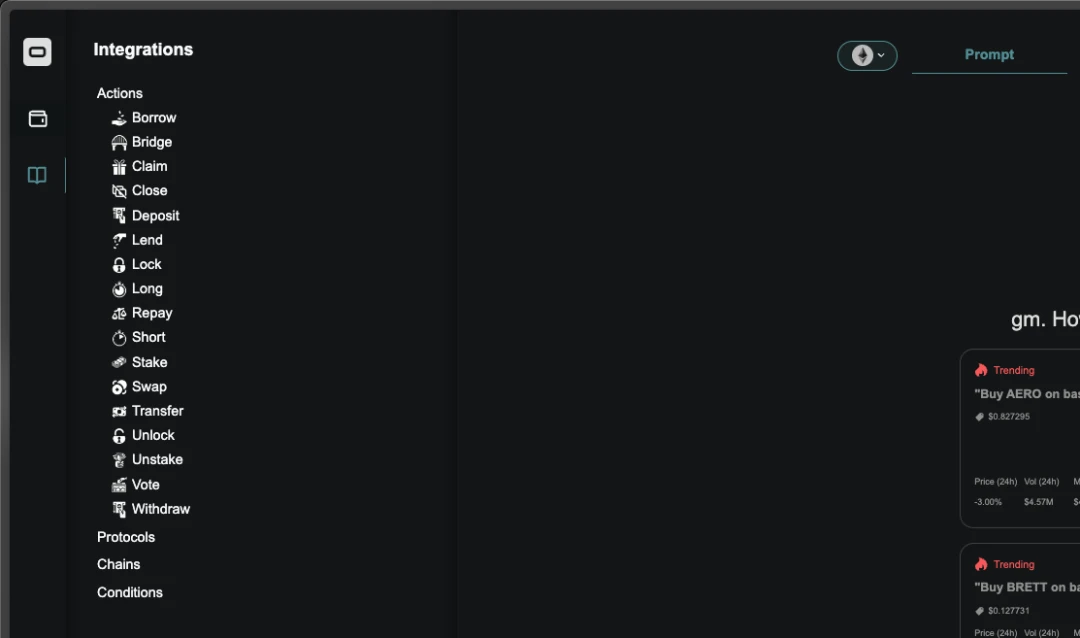Screen dimensions: 1080x638
Task: Click the Bridge arch icon
Action: tap(119, 143)
